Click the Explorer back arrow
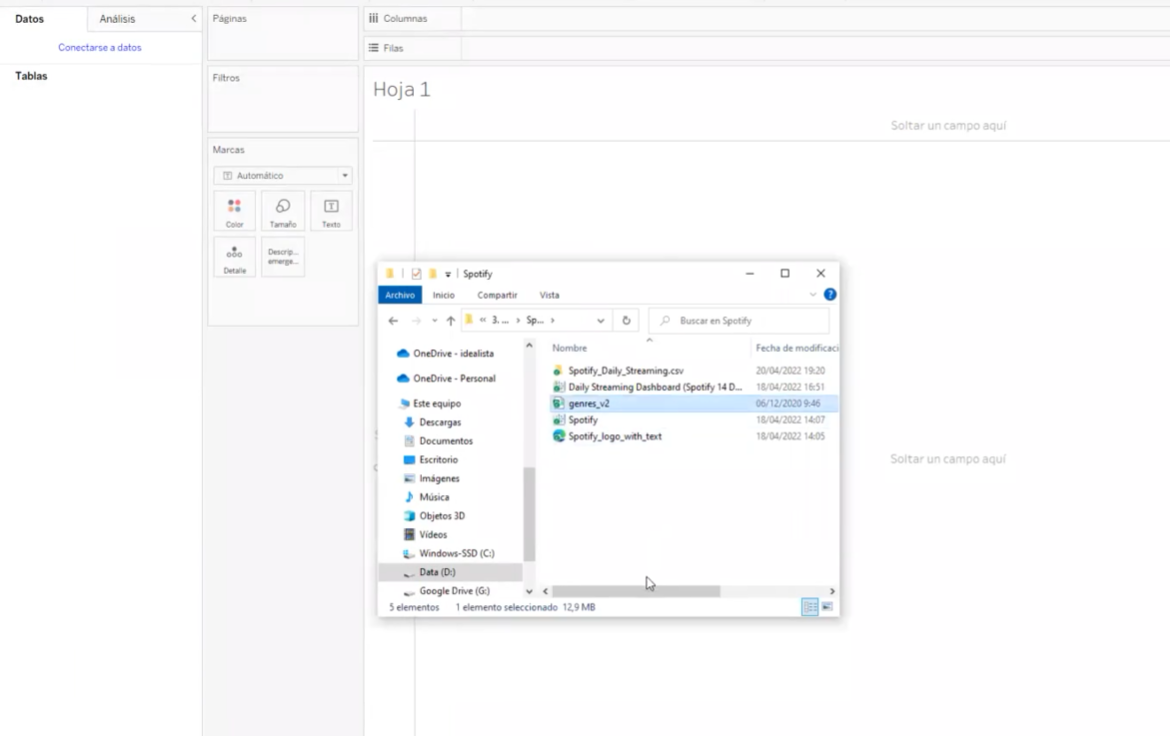This screenshot has height=736, width=1170. pos(393,321)
